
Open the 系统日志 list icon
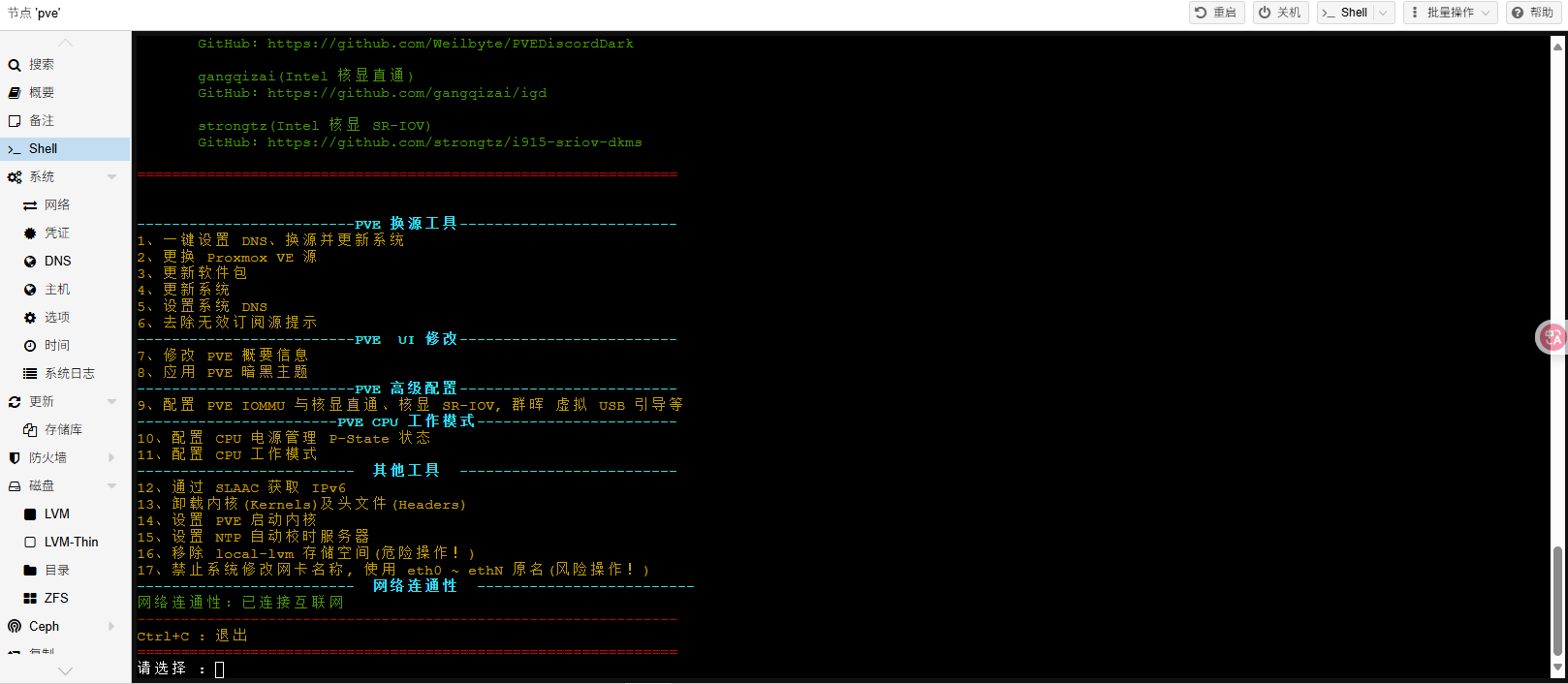pyautogui.click(x=30, y=374)
